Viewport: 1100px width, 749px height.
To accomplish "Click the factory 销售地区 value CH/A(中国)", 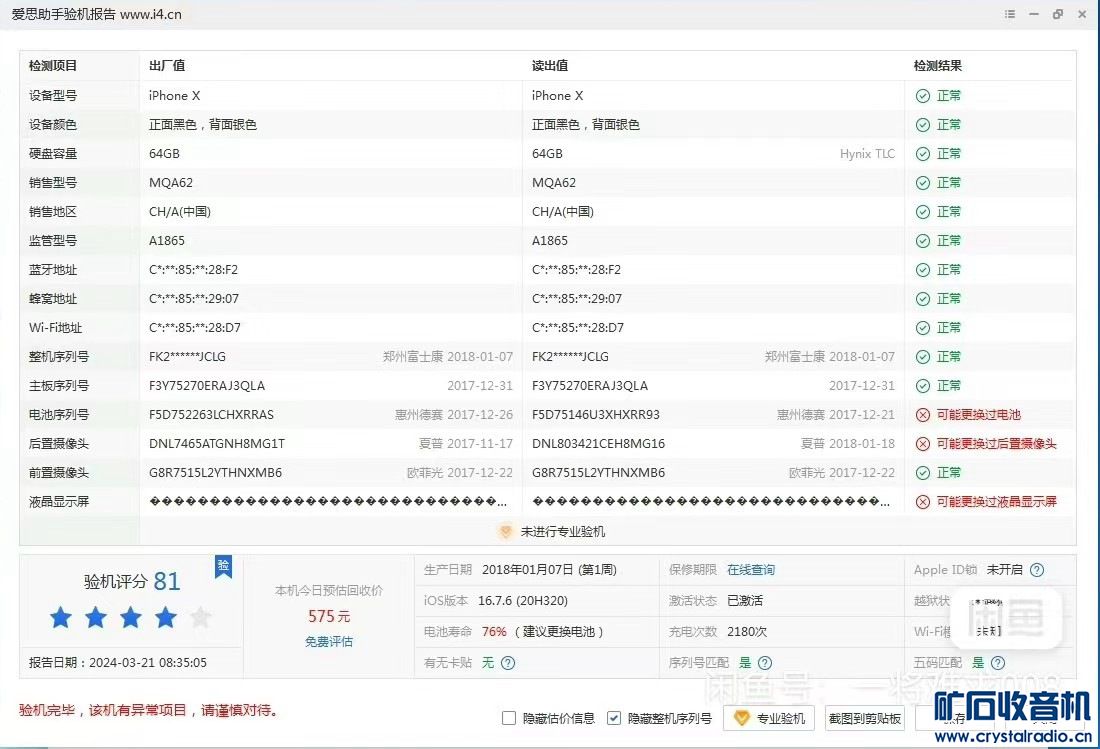I will [180, 212].
